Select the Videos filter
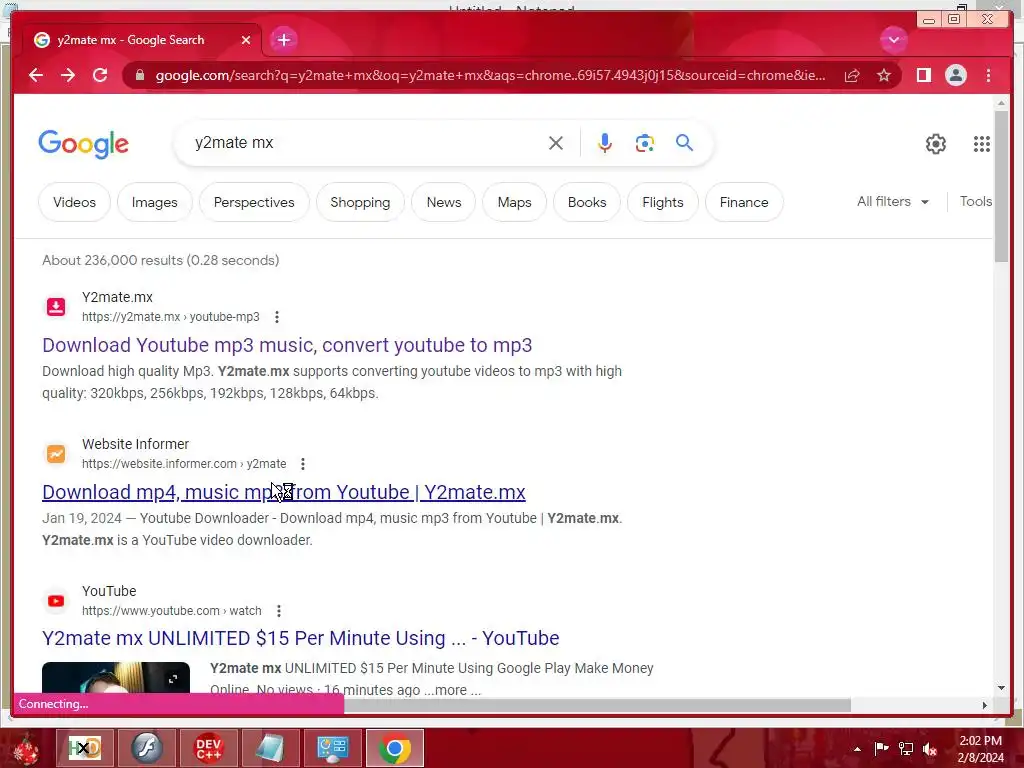Screen dimensions: 1024x768 click(74, 202)
